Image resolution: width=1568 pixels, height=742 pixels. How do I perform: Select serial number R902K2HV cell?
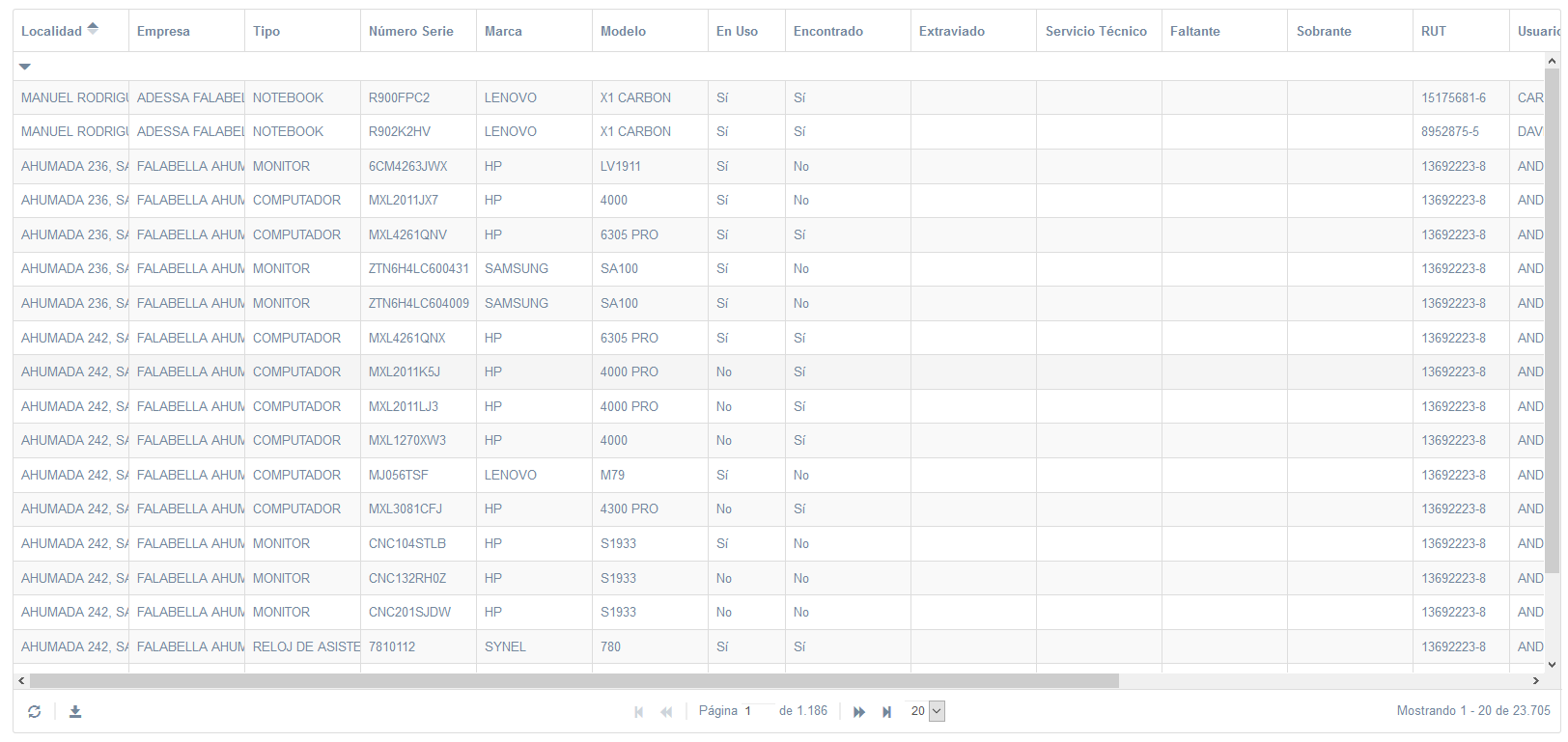pos(418,131)
